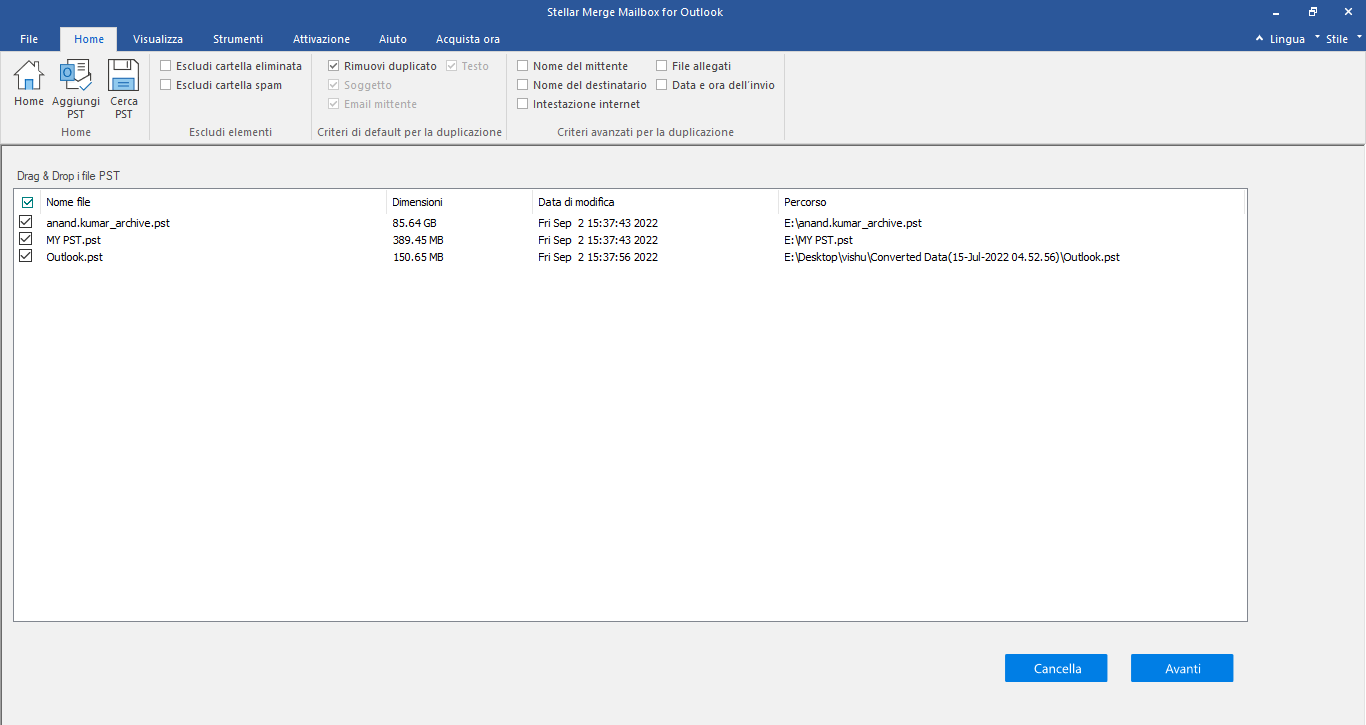Switch to the Attivazione tab
The height and width of the screenshot is (725, 1366).
click(x=321, y=39)
